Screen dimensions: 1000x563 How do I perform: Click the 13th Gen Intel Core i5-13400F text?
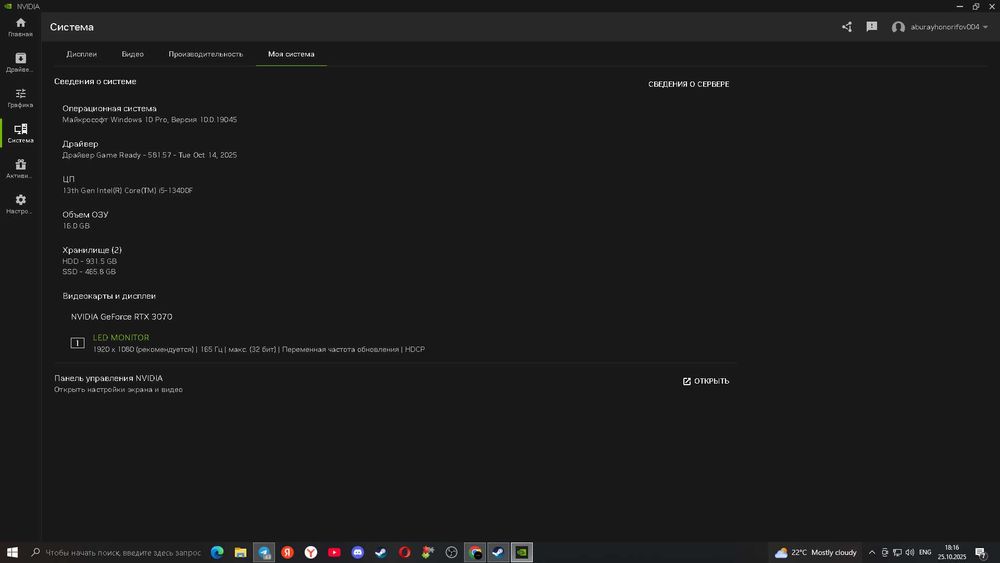click(x=128, y=191)
